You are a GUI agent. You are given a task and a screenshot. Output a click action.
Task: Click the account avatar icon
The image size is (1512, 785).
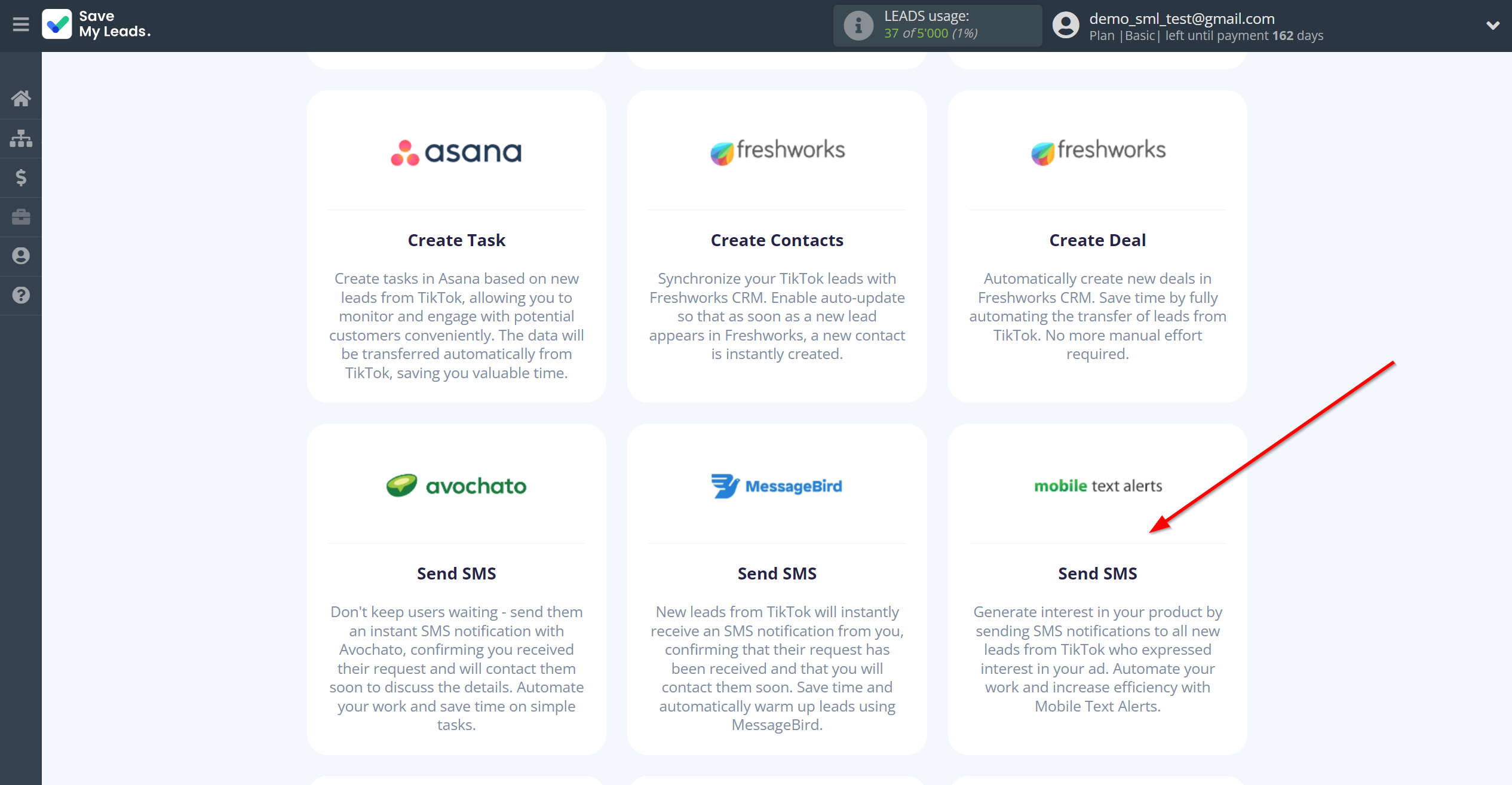(x=1066, y=26)
